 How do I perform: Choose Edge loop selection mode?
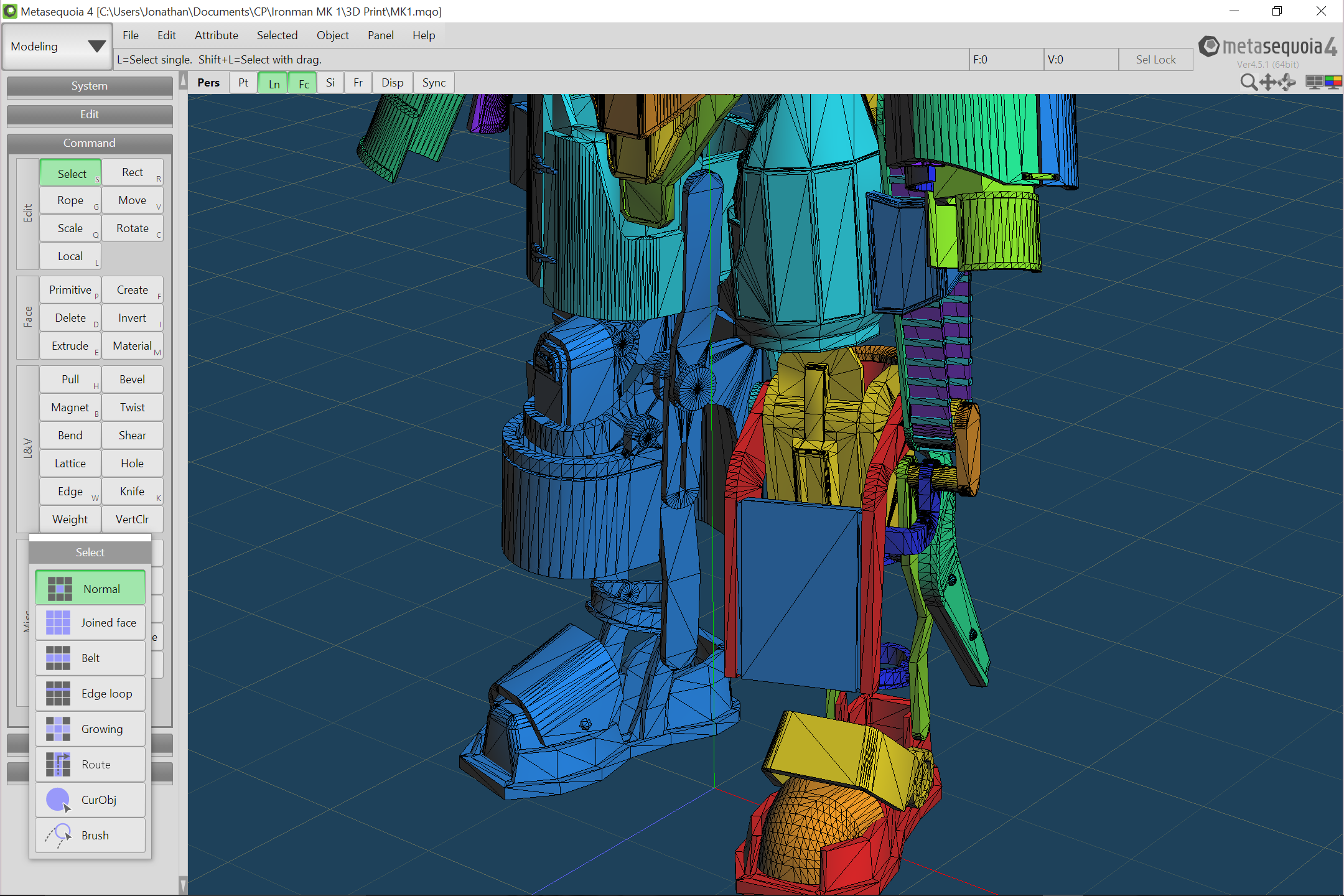90,694
